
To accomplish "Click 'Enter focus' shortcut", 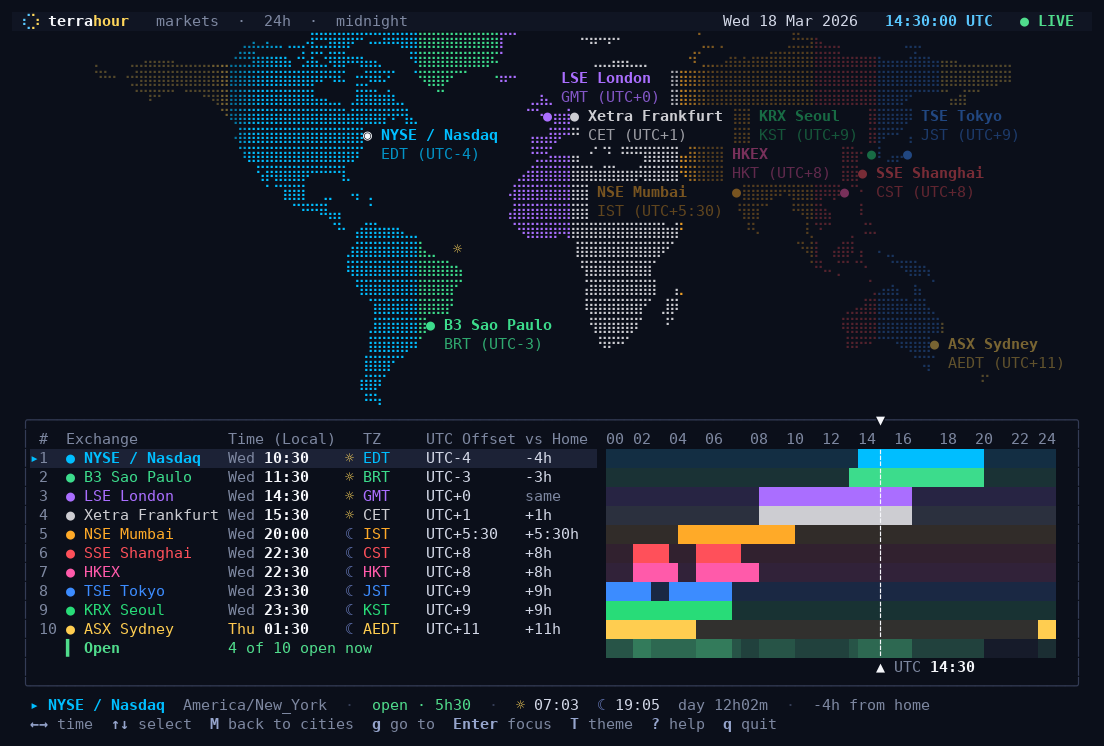I will tap(502, 724).
